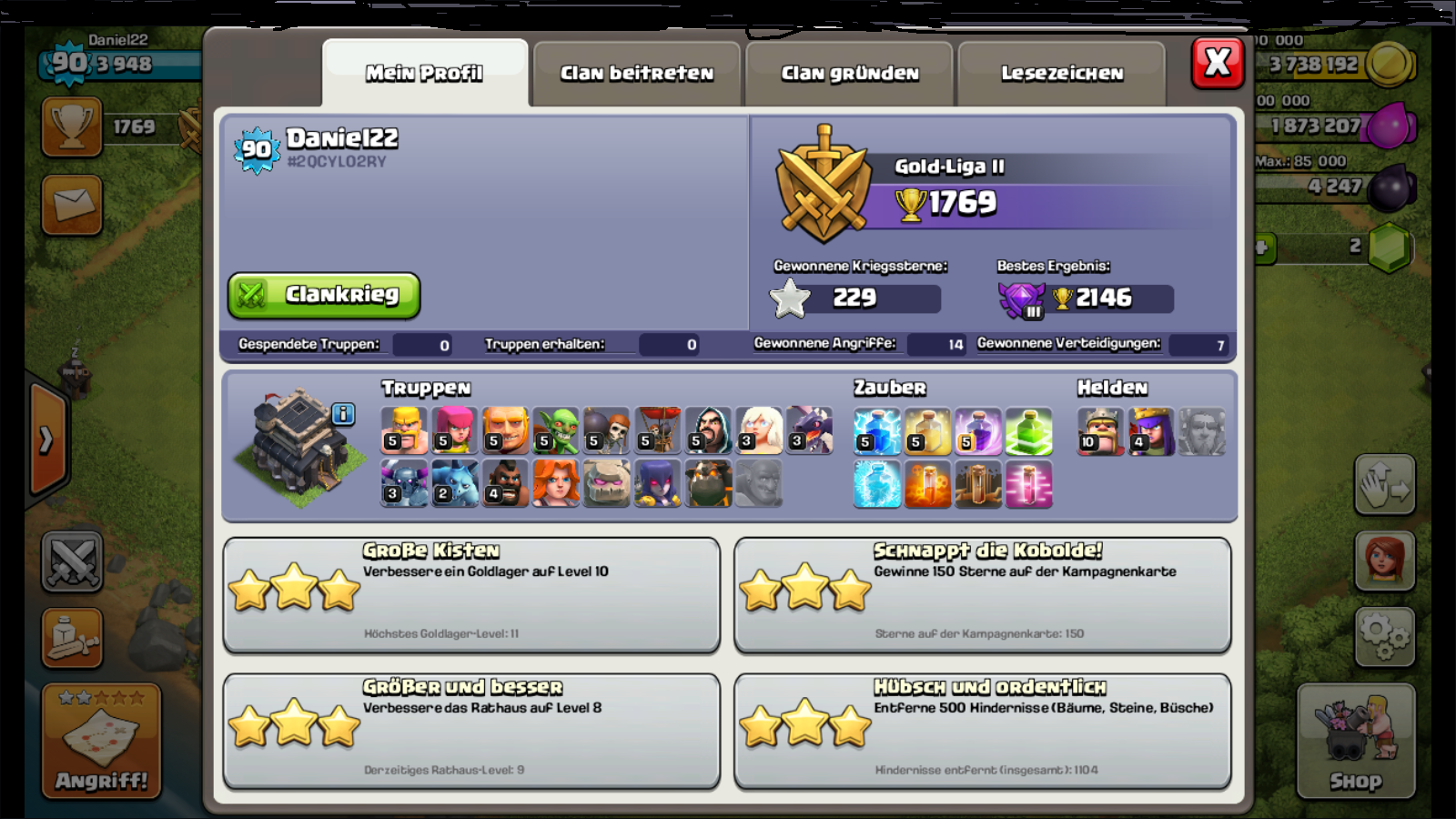This screenshot has width=1456, height=819.
Task: Select the Mein Profil tab
Action: 425,74
